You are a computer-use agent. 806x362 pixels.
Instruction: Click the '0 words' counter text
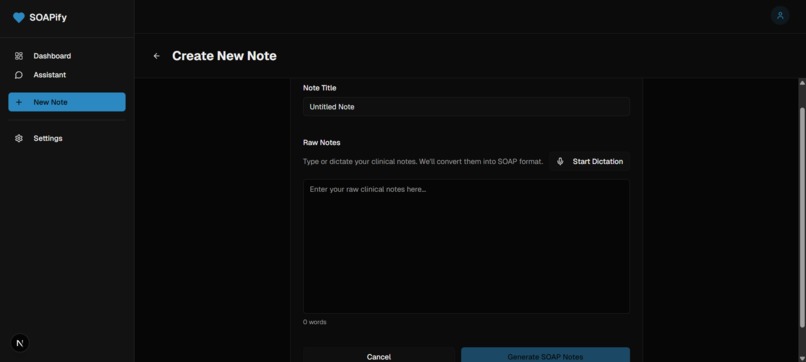pyautogui.click(x=315, y=322)
